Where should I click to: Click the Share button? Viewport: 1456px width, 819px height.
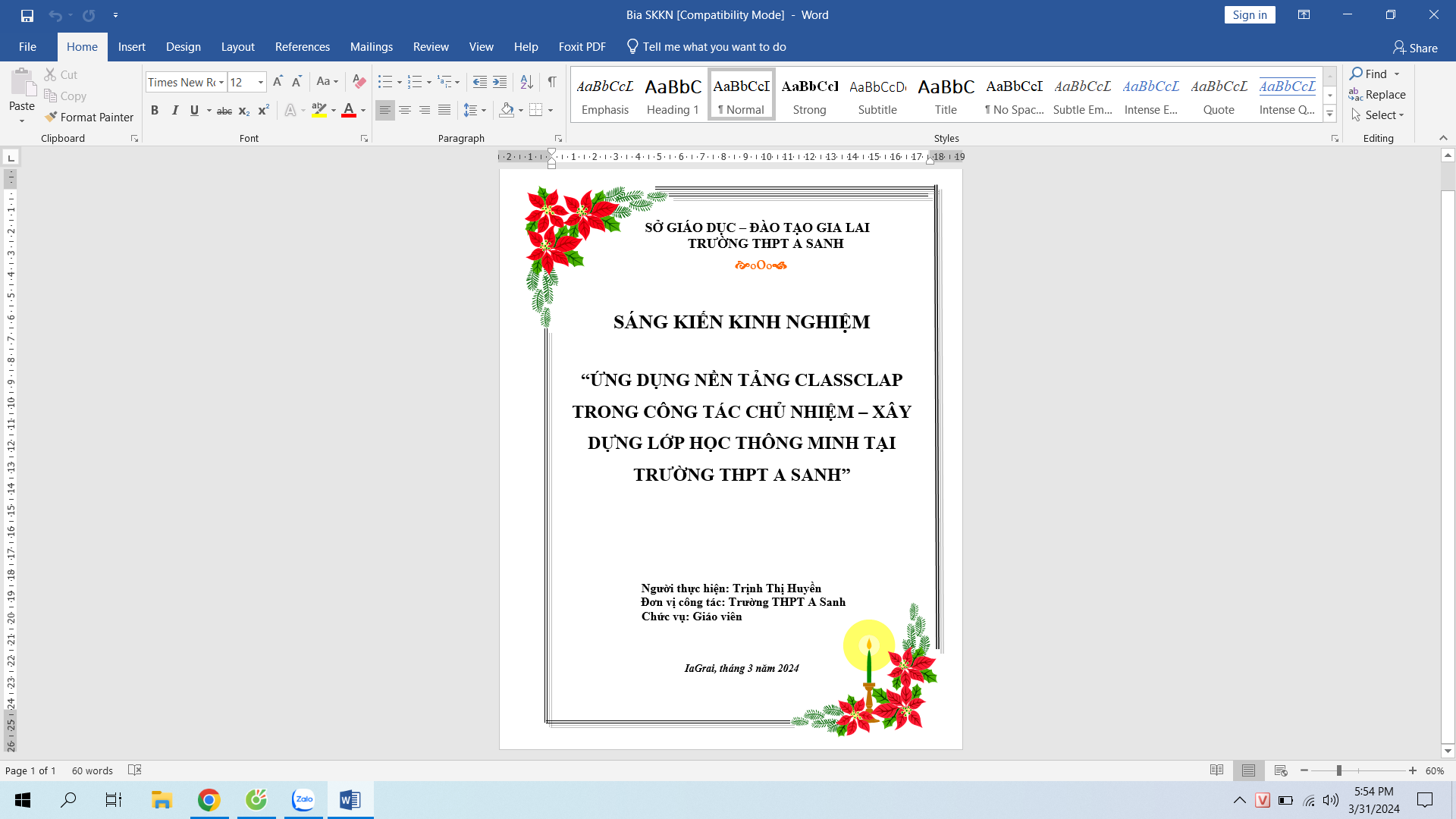(1415, 48)
